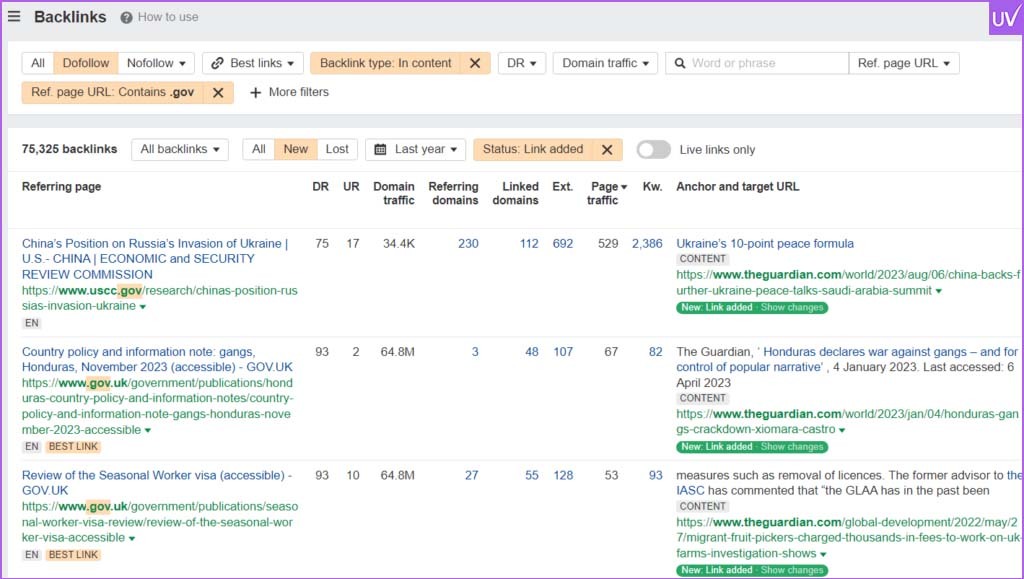Open the IASC anchor link
The image size is (1024, 579).
pos(690,491)
